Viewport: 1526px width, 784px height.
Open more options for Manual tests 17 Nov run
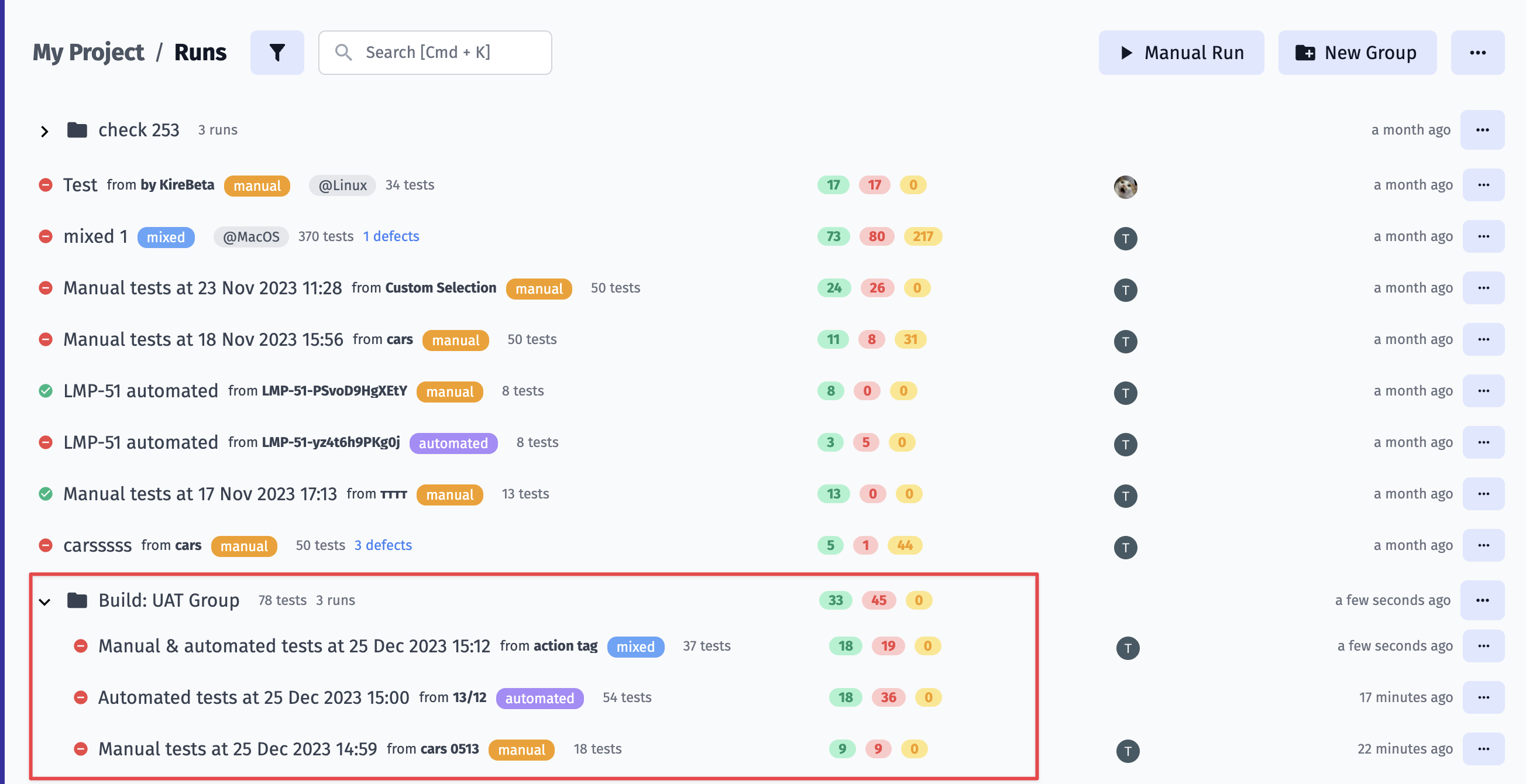tap(1483, 494)
